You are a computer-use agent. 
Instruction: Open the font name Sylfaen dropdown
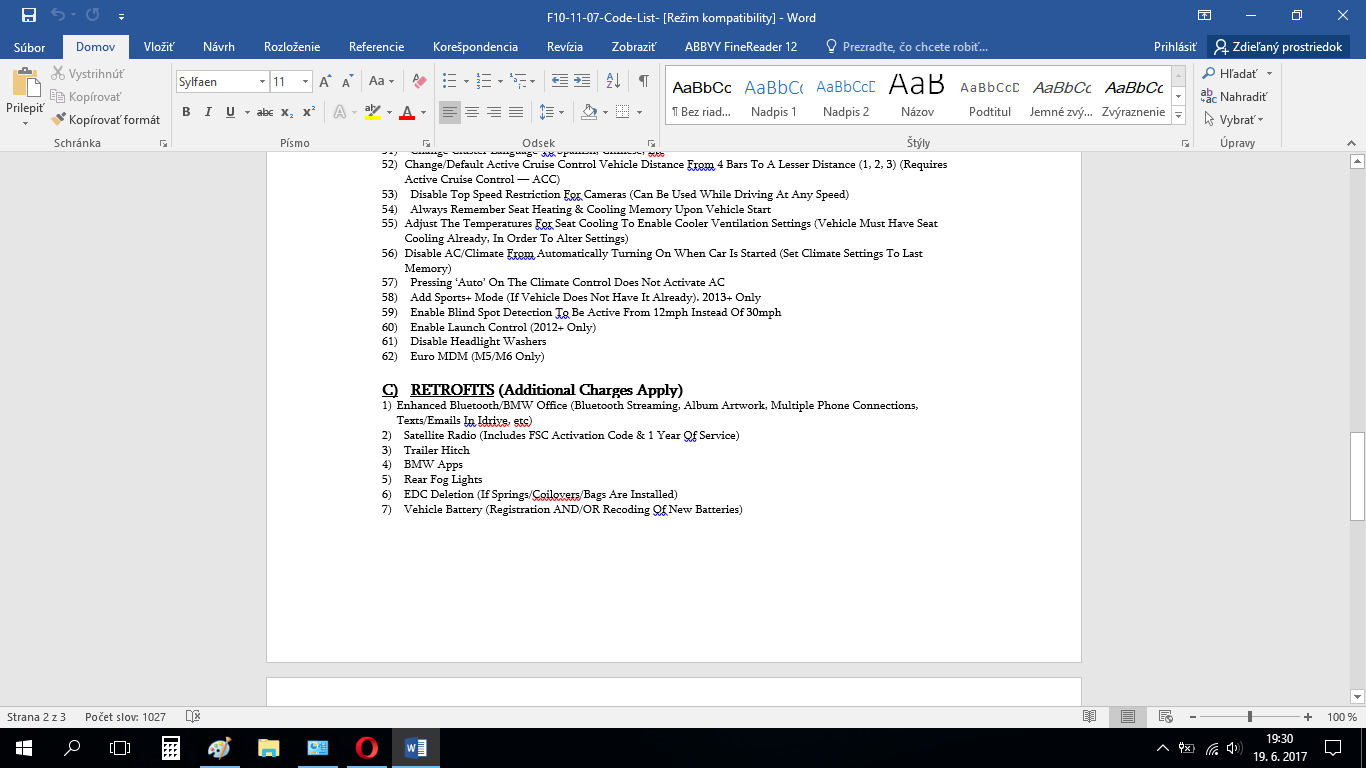[262, 82]
